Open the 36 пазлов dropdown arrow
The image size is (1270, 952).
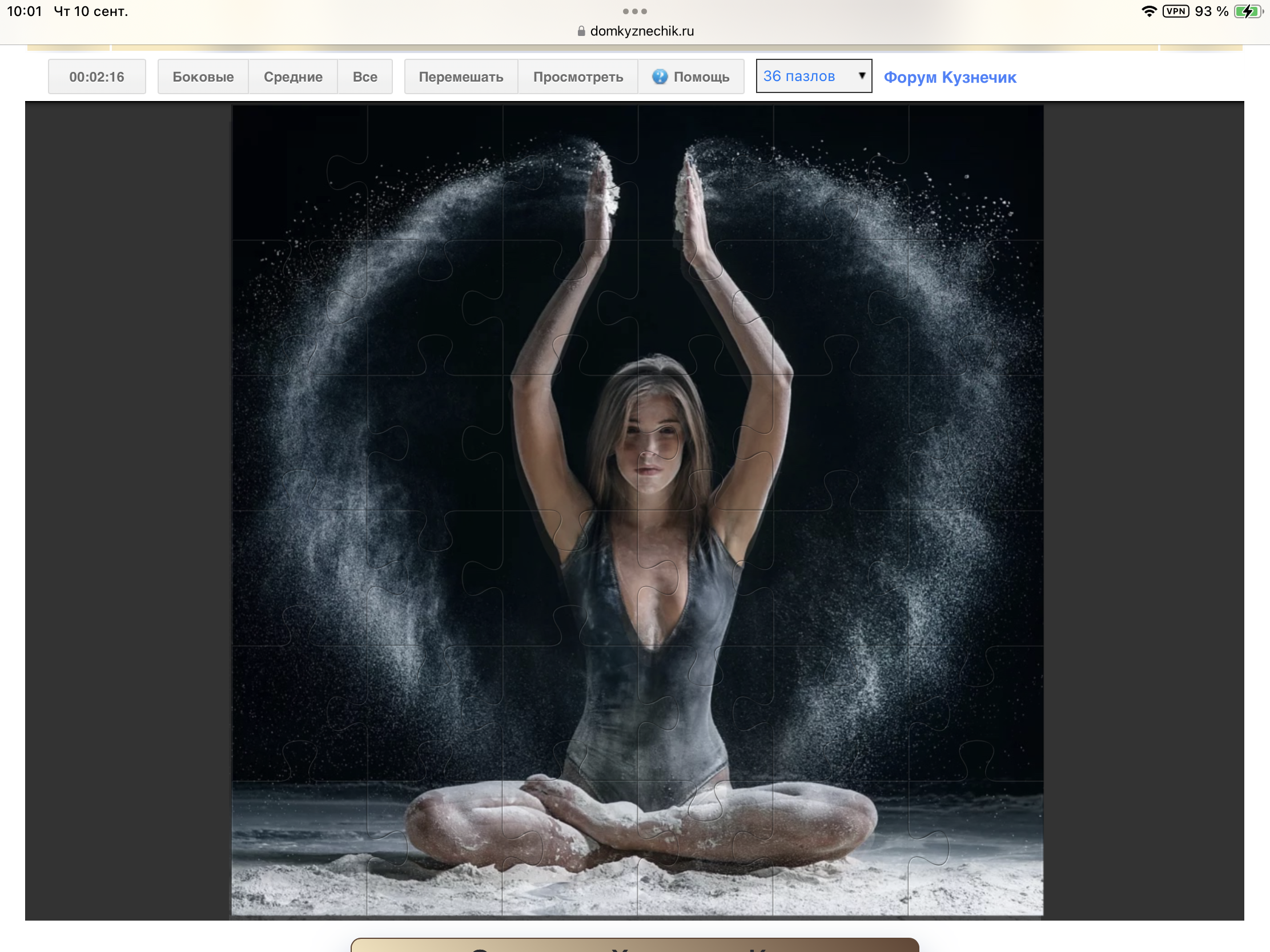click(x=861, y=76)
